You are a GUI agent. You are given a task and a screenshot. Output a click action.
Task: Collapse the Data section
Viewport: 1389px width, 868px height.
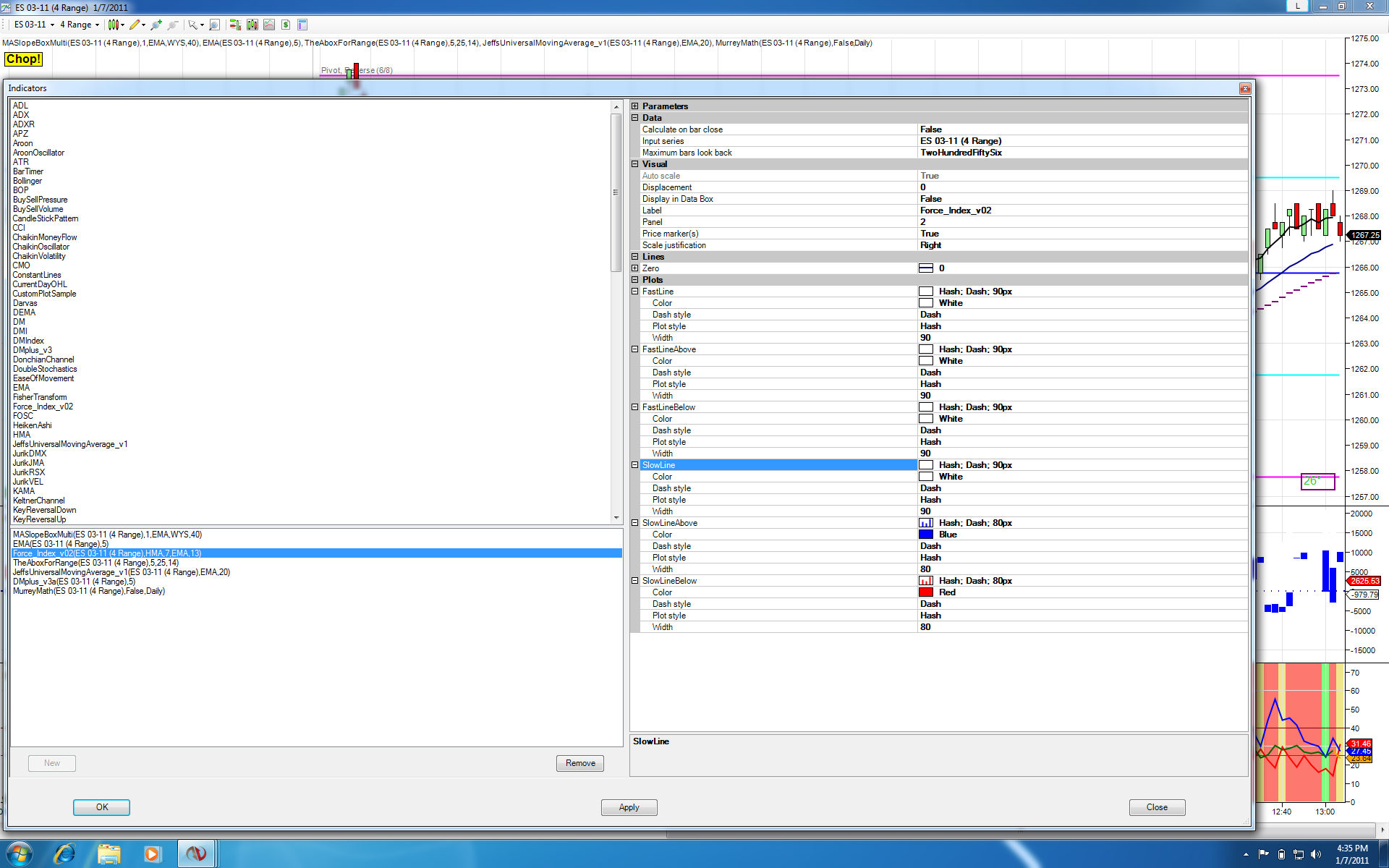635,118
